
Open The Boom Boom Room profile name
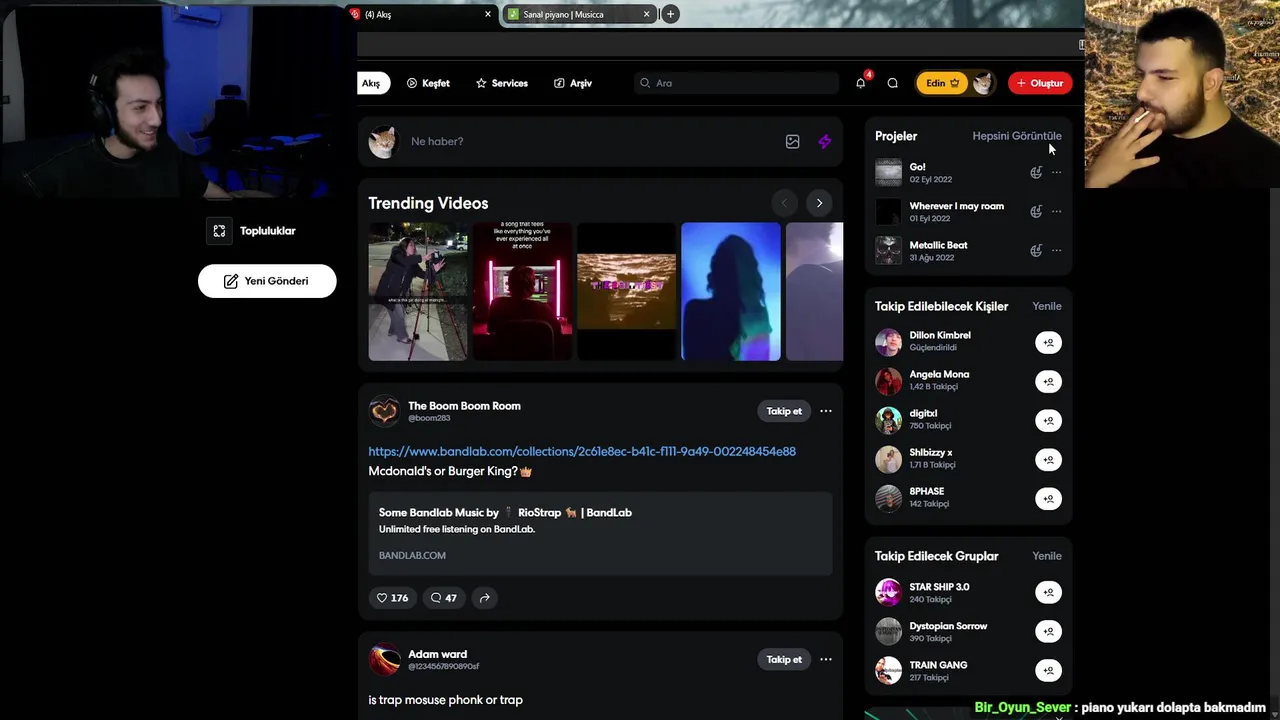tap(464, 406)
